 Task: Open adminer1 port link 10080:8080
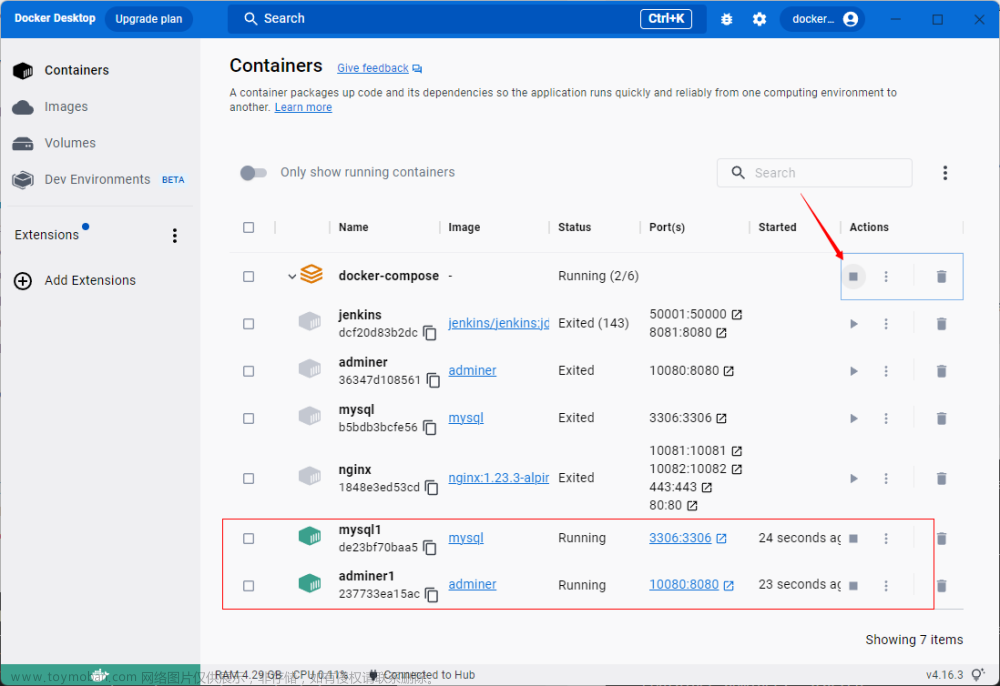(x=684, y=585)
